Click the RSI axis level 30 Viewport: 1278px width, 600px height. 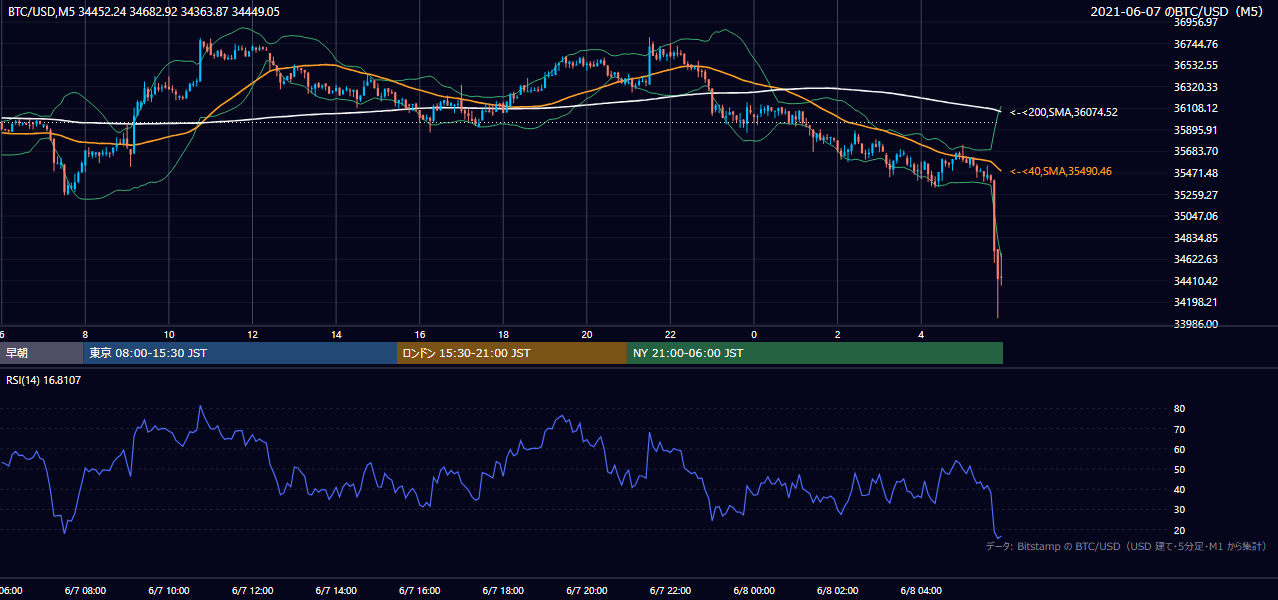1179,510
